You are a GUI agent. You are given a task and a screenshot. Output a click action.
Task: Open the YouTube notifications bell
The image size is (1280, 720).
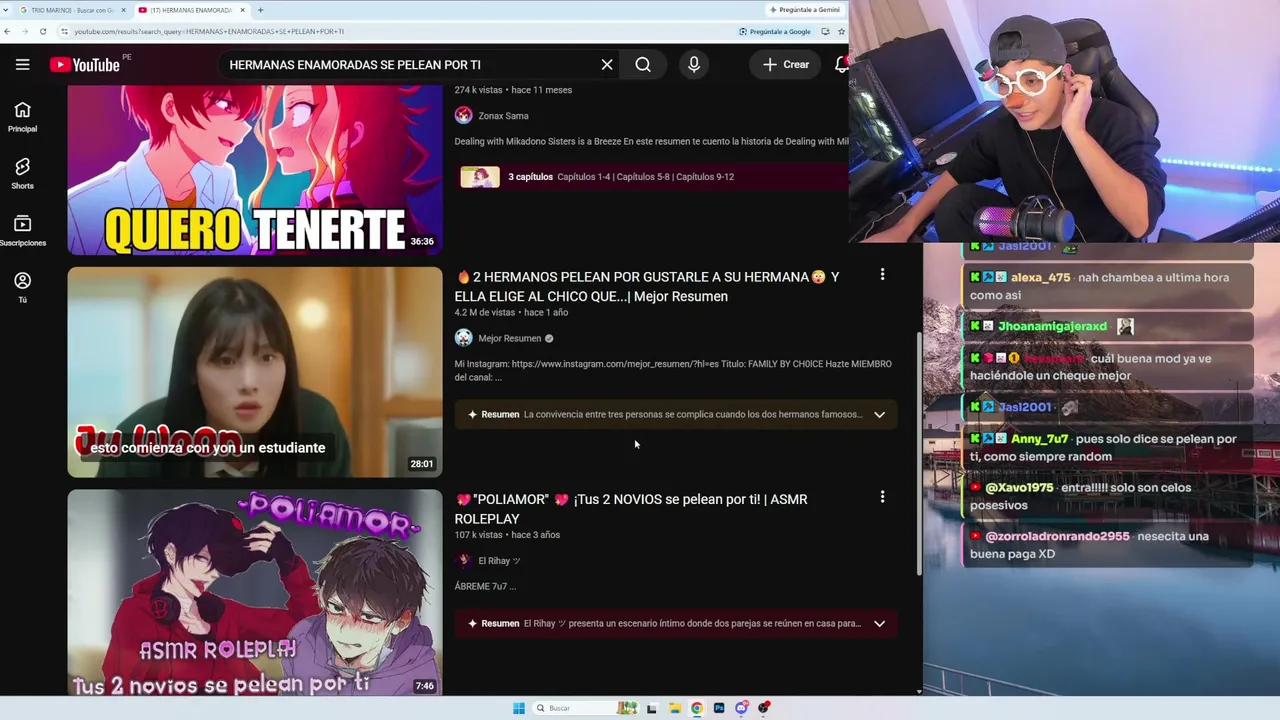pyautogui.click(x=841, y=65)
